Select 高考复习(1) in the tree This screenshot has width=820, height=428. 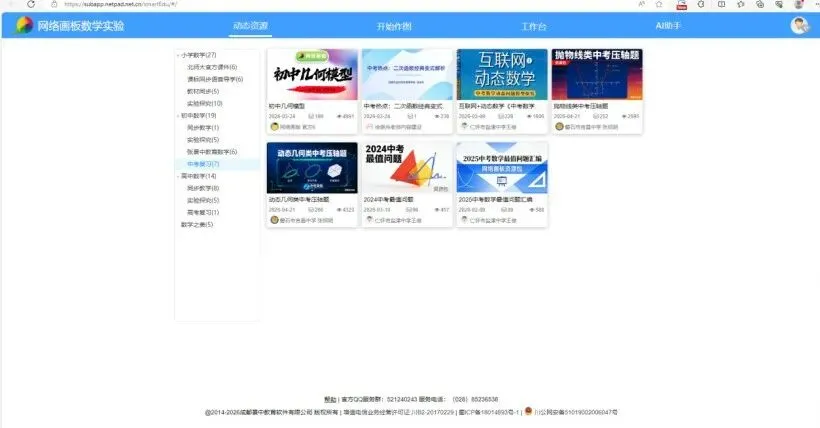[x=203, y=212]
